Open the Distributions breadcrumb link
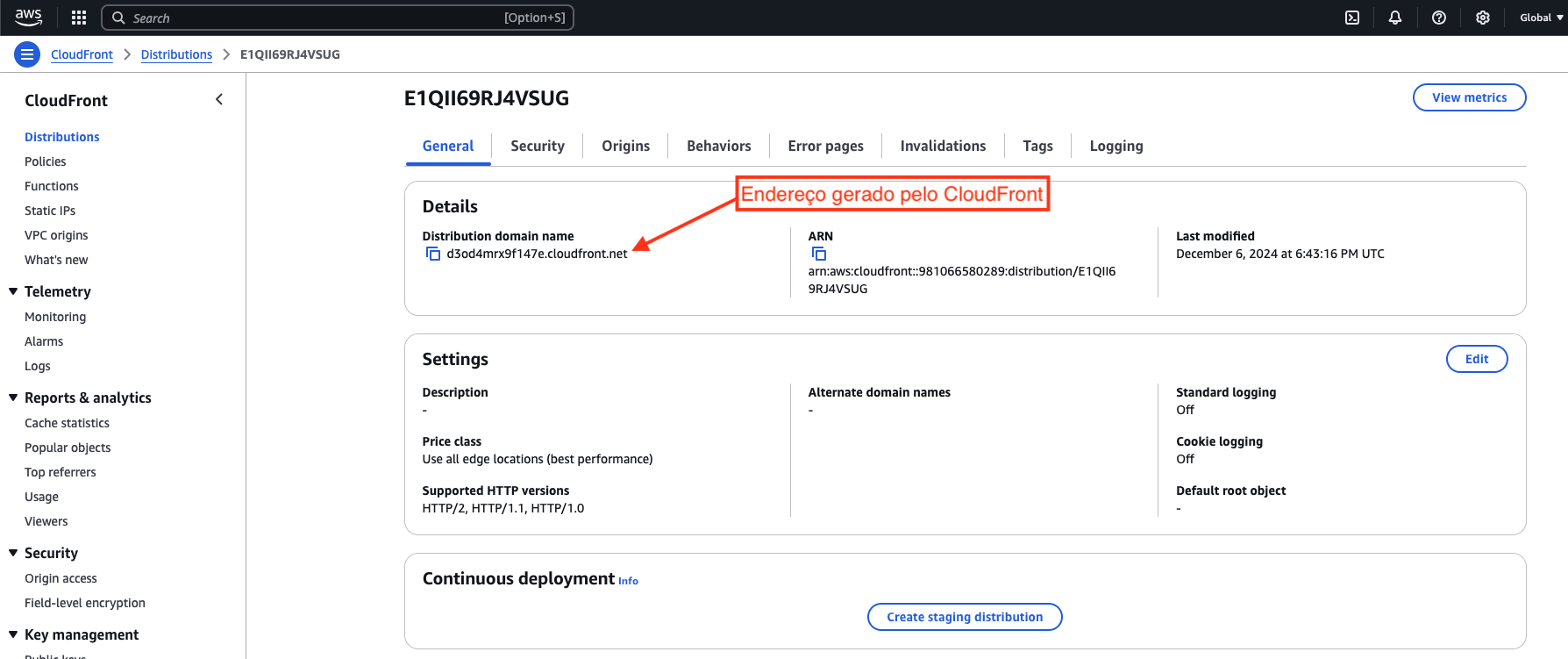 [x=176, y=54]
